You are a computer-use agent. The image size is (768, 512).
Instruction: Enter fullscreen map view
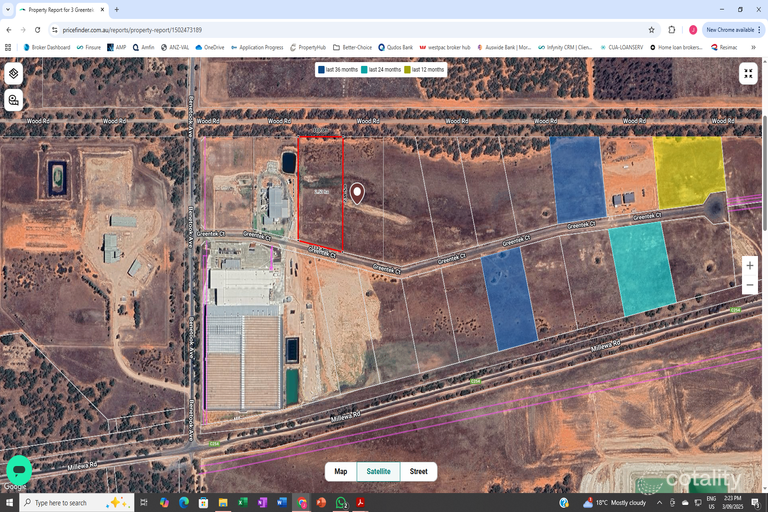tap(748, 73)
